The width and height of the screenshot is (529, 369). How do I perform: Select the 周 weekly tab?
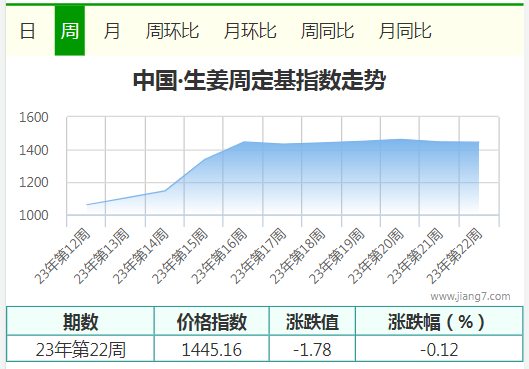(x=70, y=31)
